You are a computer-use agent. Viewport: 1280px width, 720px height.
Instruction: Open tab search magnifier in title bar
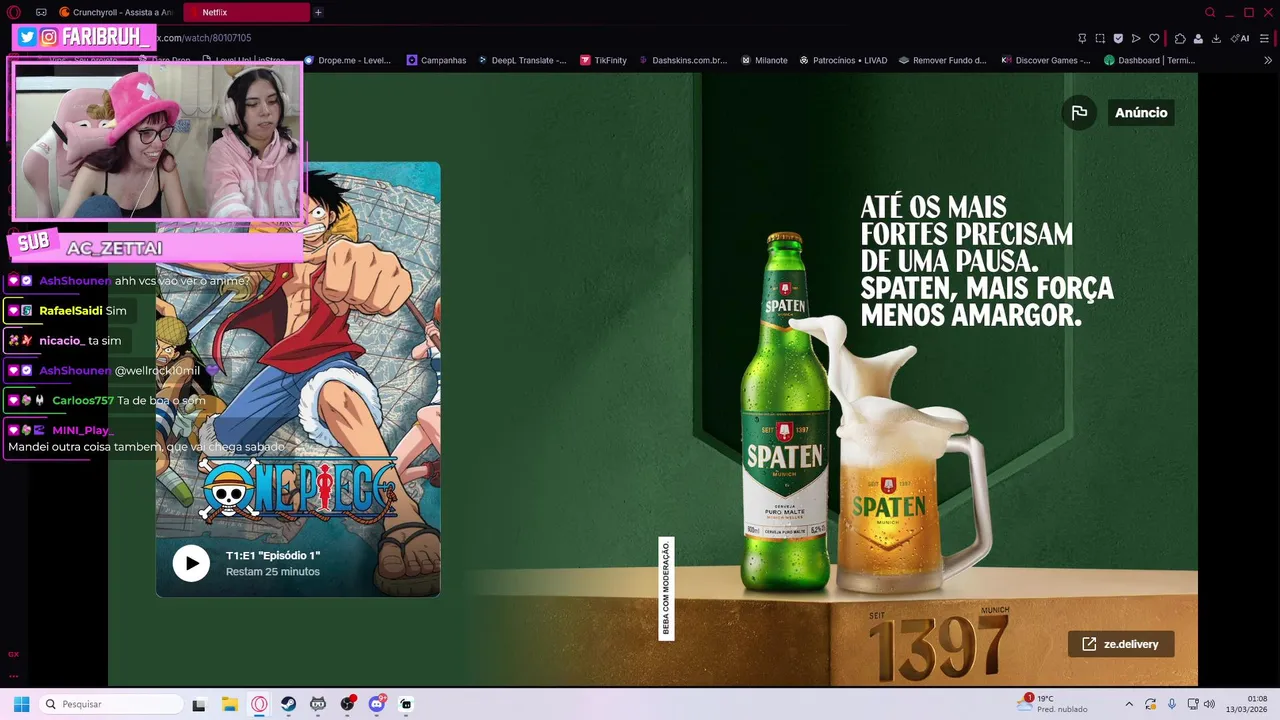pyautogui.click(x=1210, y=12)
